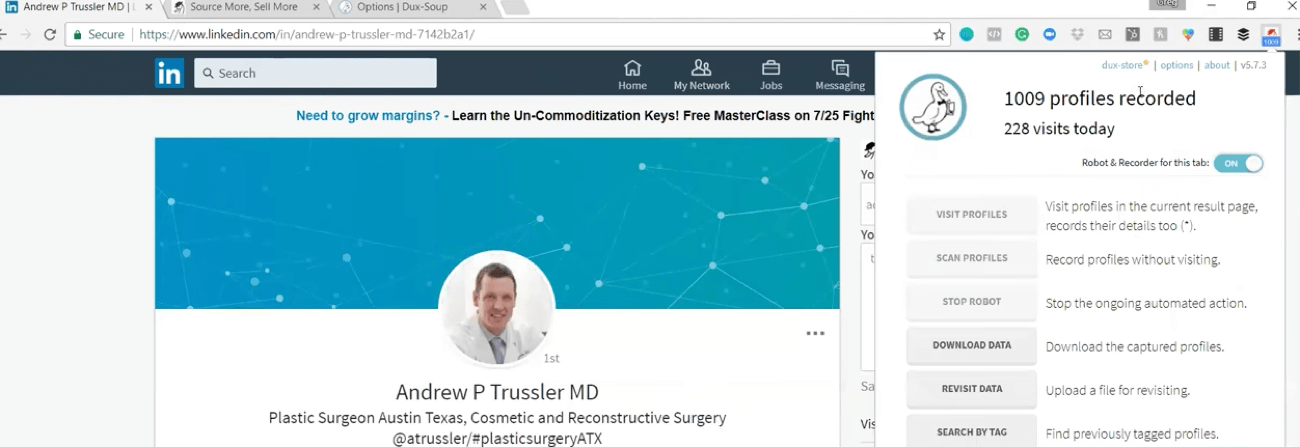This screenshot has width=1300, height=447.
Task: Click the Dux-Soup duck logo
Action: pos(933,107)
